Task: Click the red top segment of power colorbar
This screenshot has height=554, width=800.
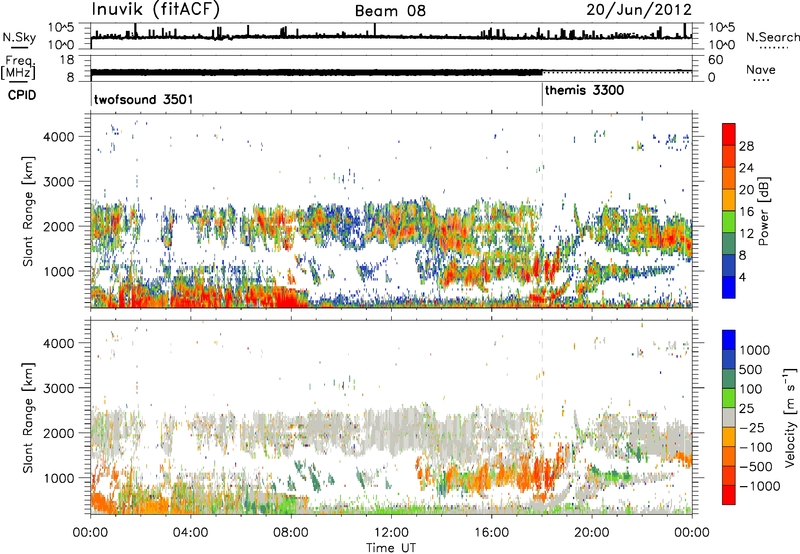Action: tap(729, 135)
